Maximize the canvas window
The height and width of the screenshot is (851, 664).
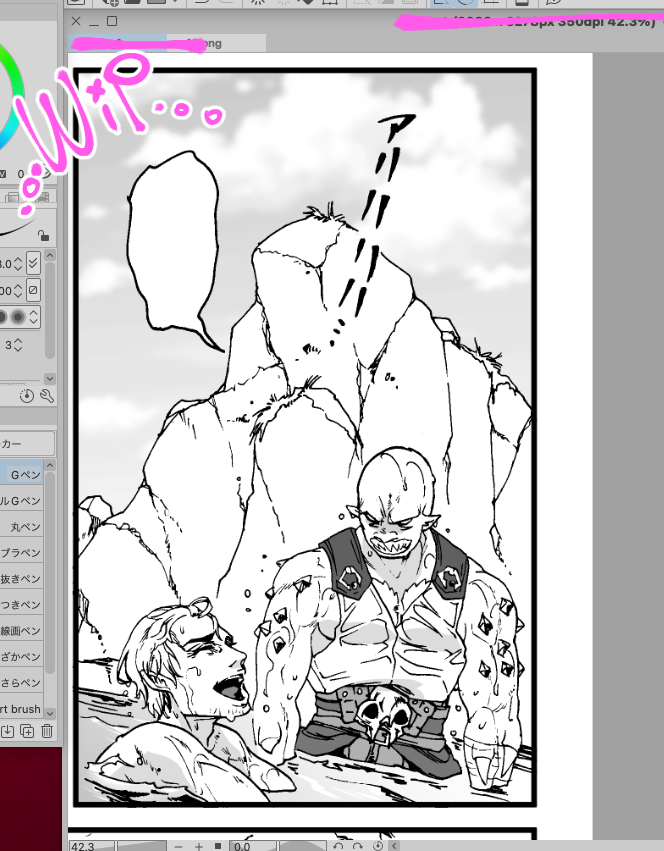pyautogui.click(x=112, y=21)
